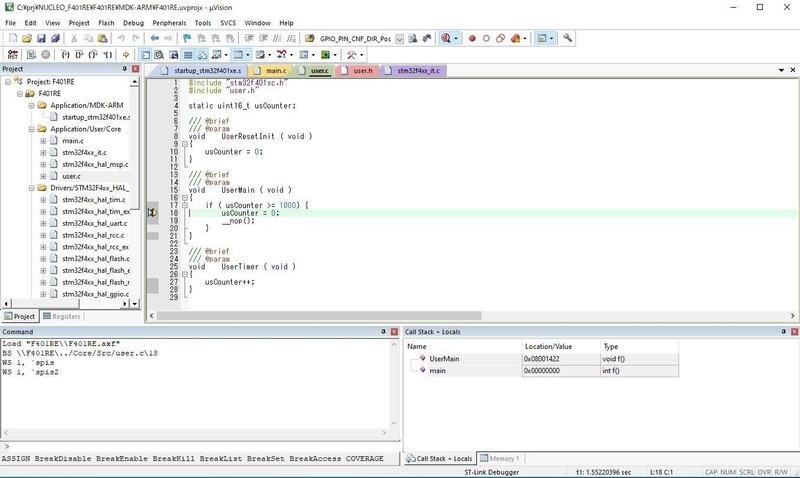Open the SVCS menu
Image resolution: width=800 pixels, height=478 pixels.
[x=228, y=23]
